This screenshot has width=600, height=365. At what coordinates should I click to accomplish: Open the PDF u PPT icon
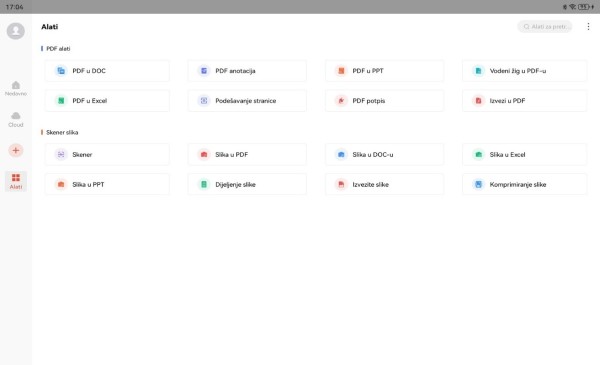[341, 71]
